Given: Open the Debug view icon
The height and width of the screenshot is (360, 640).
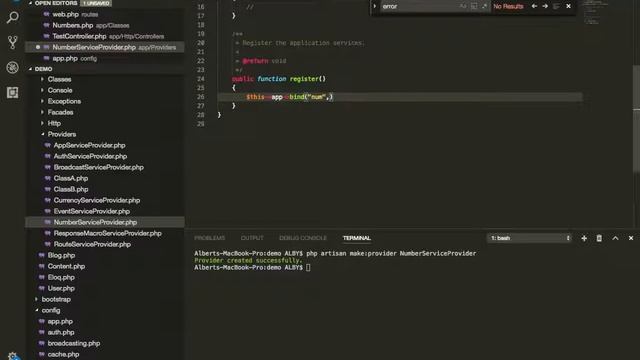Looking at the screenshot, I should pyautogui.click(x=13, y=67).
